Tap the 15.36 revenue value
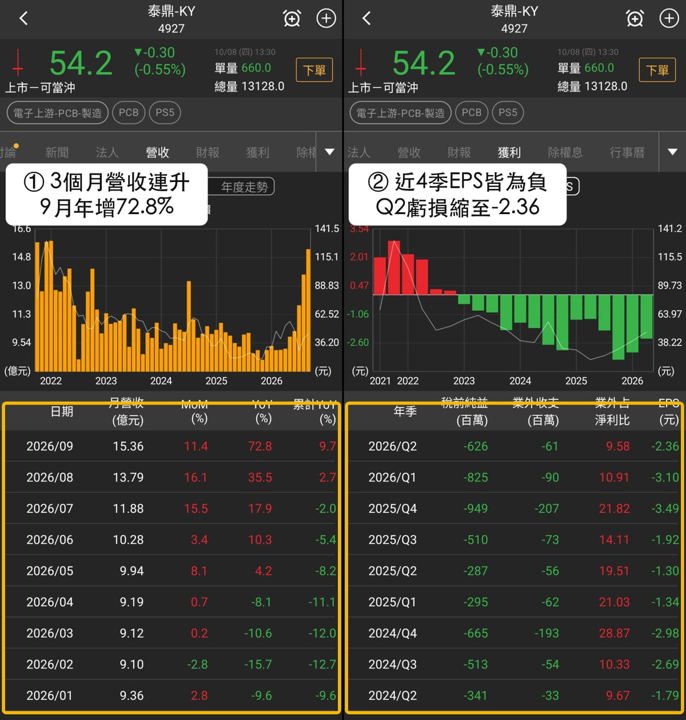Viewport: 686px width, 720px height. [128, 446]
